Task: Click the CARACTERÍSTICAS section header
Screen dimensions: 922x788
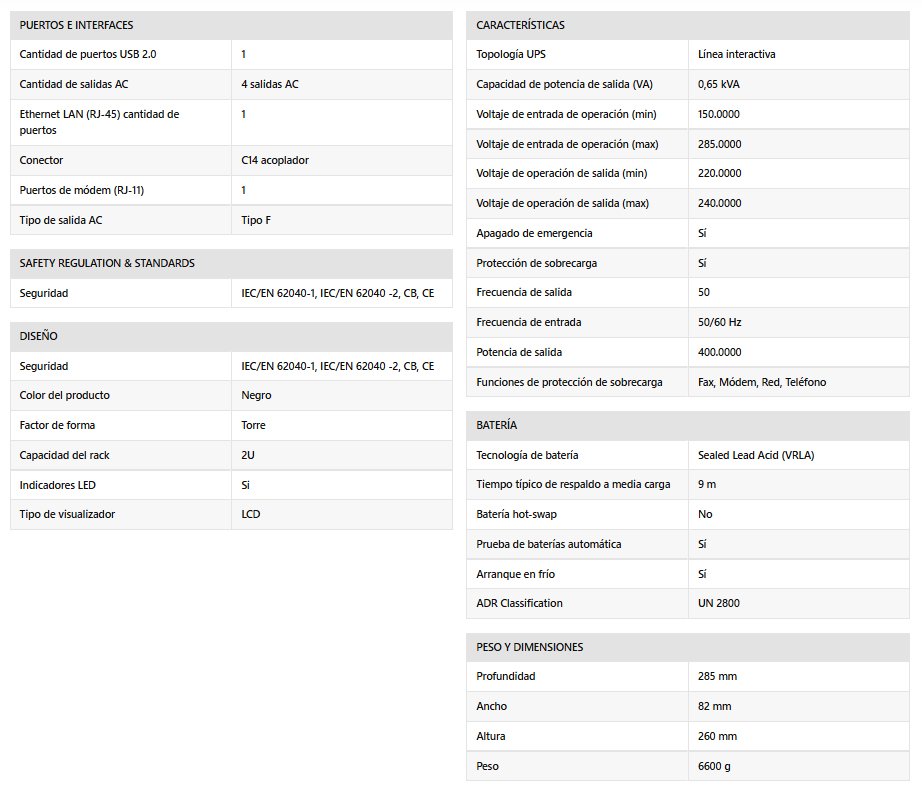Action: point(520,25)
